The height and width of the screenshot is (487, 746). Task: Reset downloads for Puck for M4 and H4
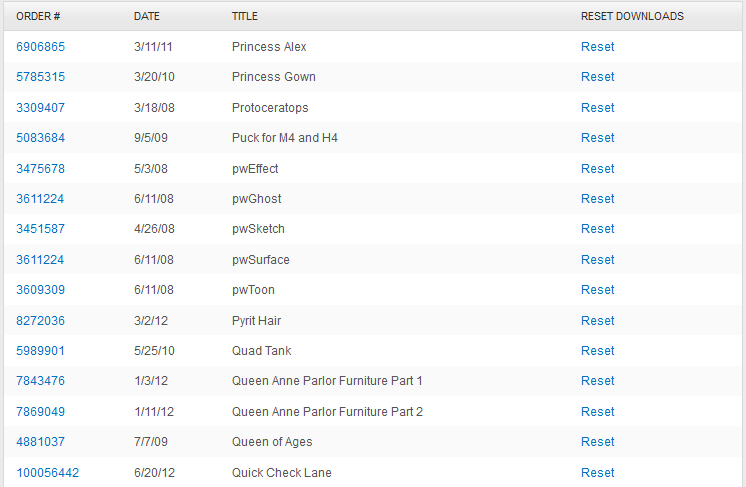click(x=597, y=138)
